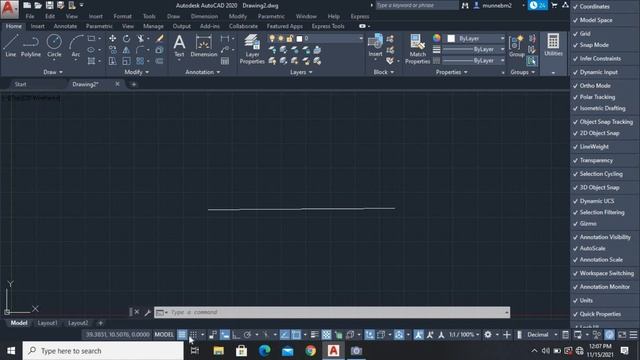Viewport: 640px width, 360px height.
Task: Toggle LineWeight option
Action: click(605, 147)
